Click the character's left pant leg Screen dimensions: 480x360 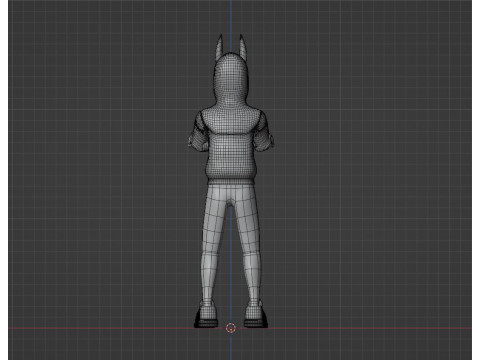click(x=214, y=243)
